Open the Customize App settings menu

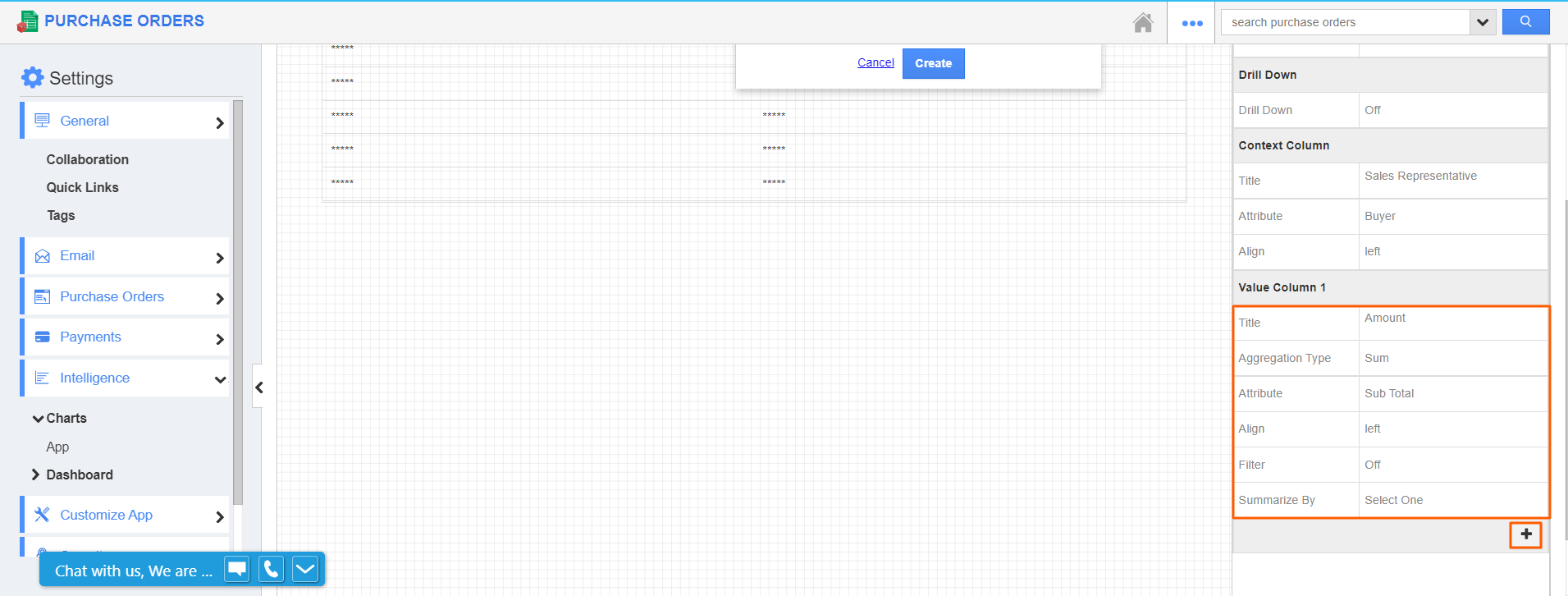click(x=125, y=515)
